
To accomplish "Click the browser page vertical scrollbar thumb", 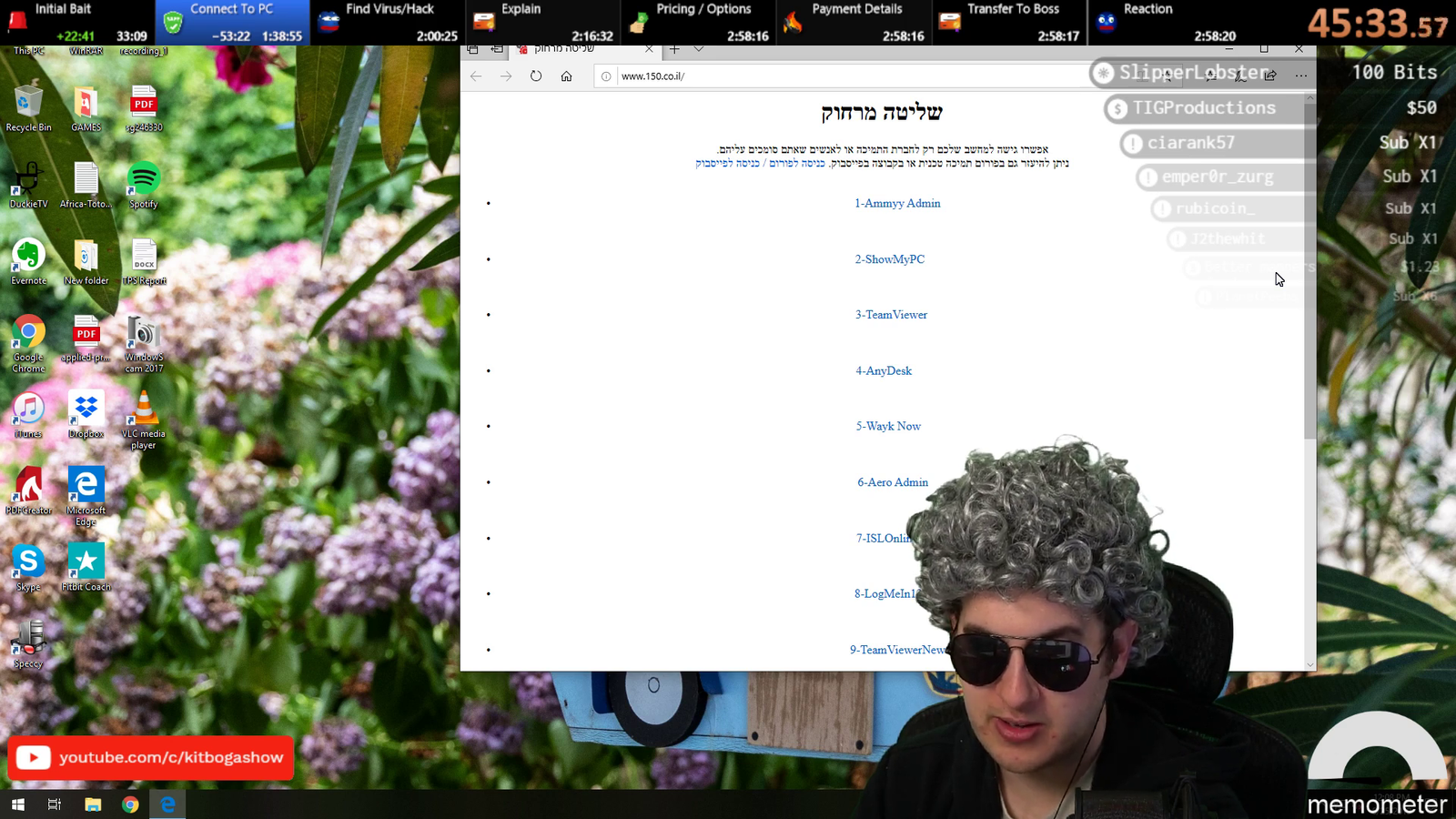I will 1310,270.
